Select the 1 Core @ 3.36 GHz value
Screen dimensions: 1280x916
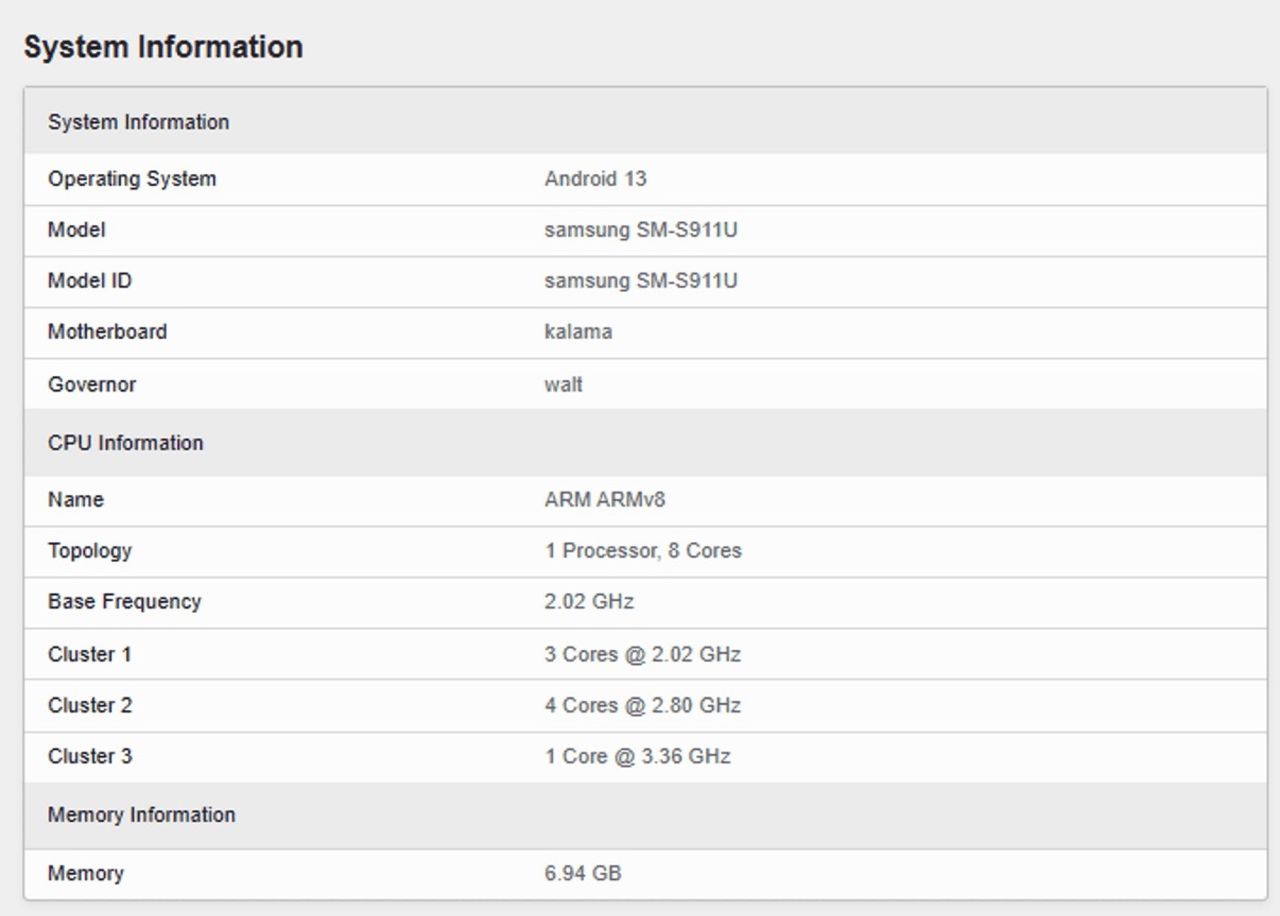pos(637,756)
